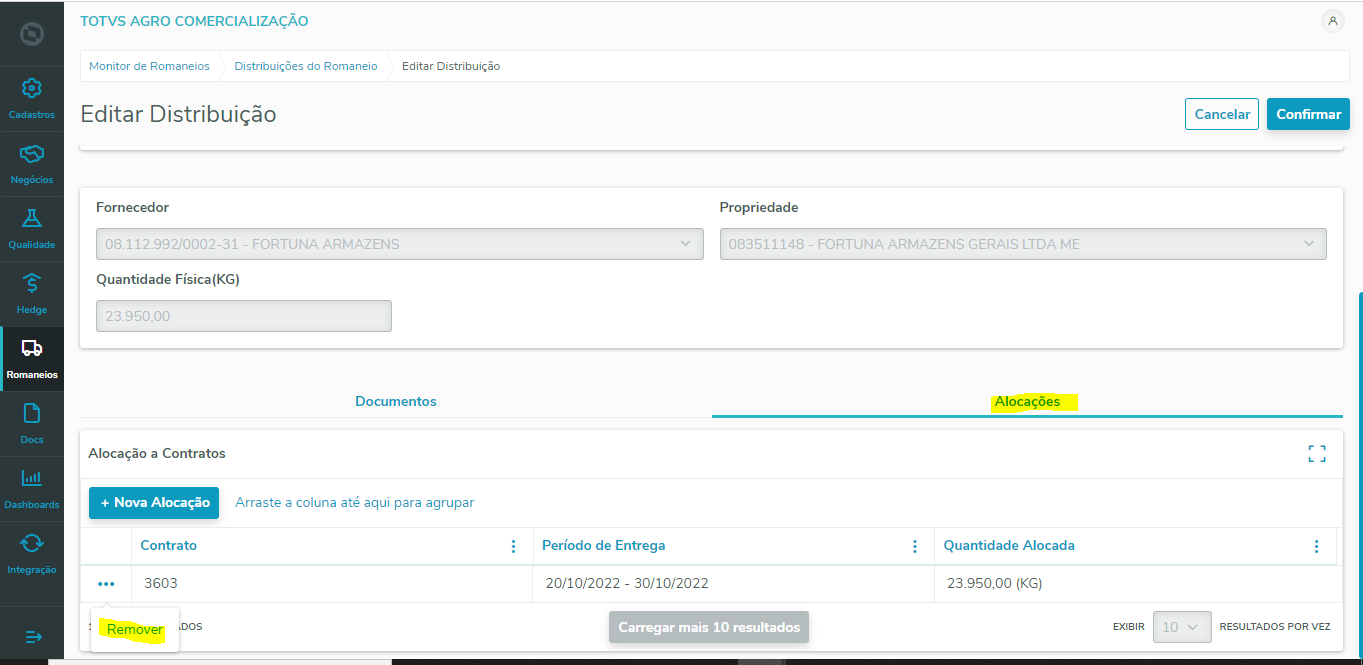The image size is (1363, 665).
Task: Expand the sidebar menu arrow icon
Action: [32, 636]
